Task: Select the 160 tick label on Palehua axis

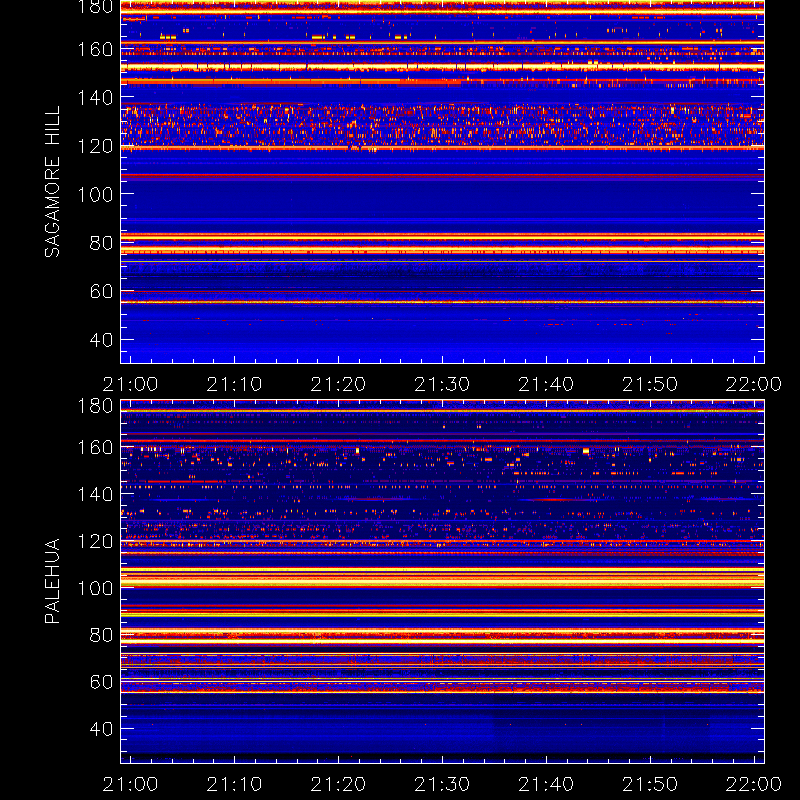Action: click(95, 447)
